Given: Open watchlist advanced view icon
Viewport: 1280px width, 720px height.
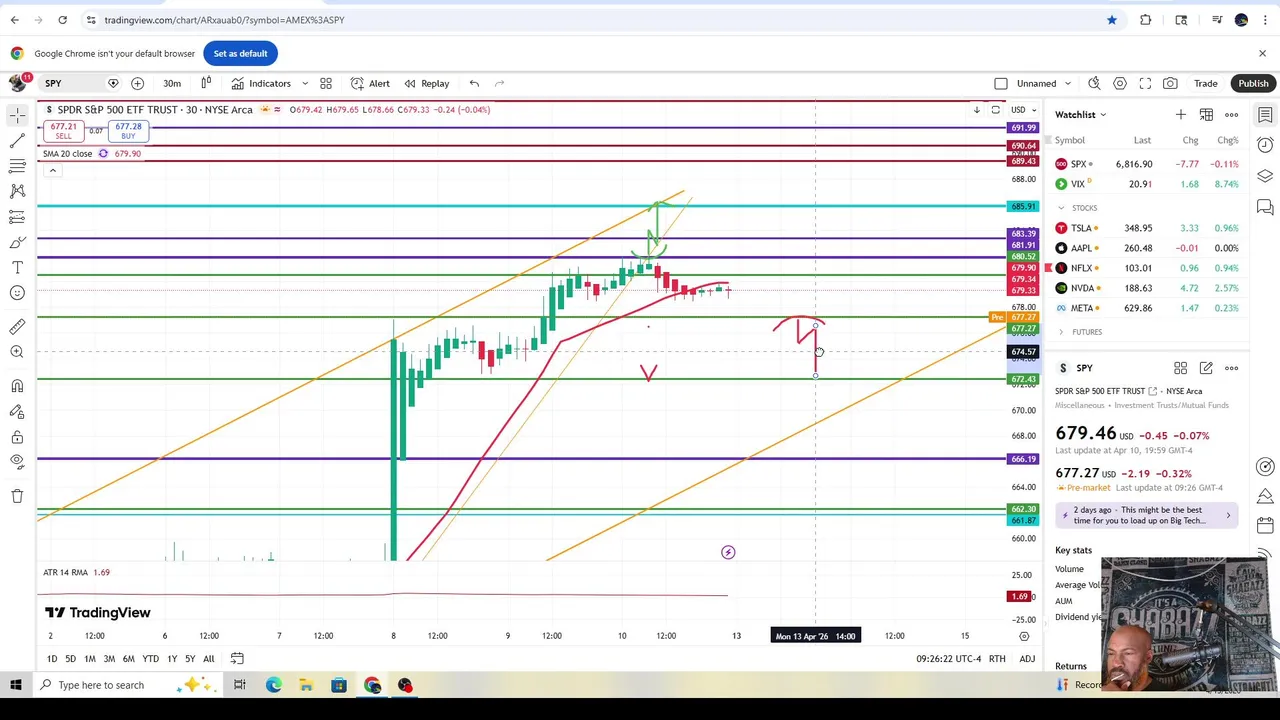Looking at the screenshot, I should (1206, 115).
